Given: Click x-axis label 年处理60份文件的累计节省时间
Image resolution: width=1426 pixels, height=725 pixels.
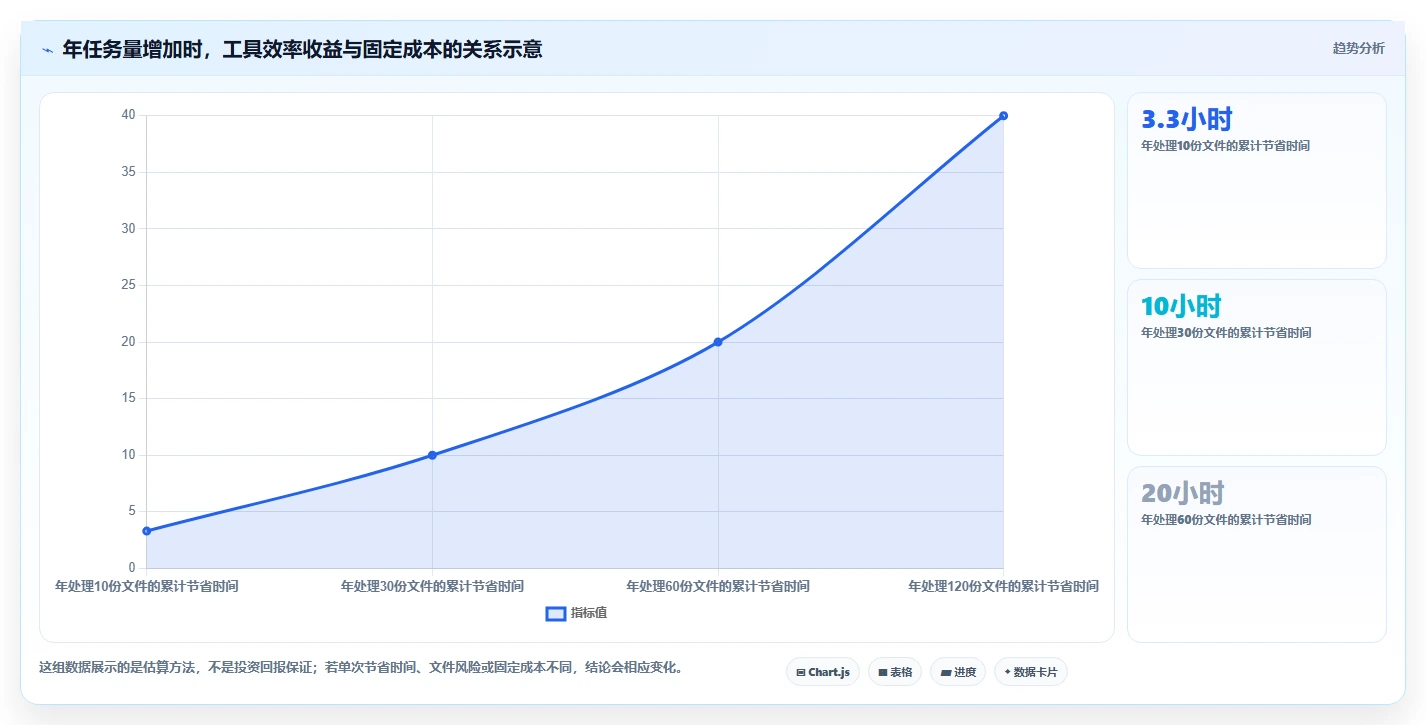Looking at the screenshot, I should click(718, 586).
